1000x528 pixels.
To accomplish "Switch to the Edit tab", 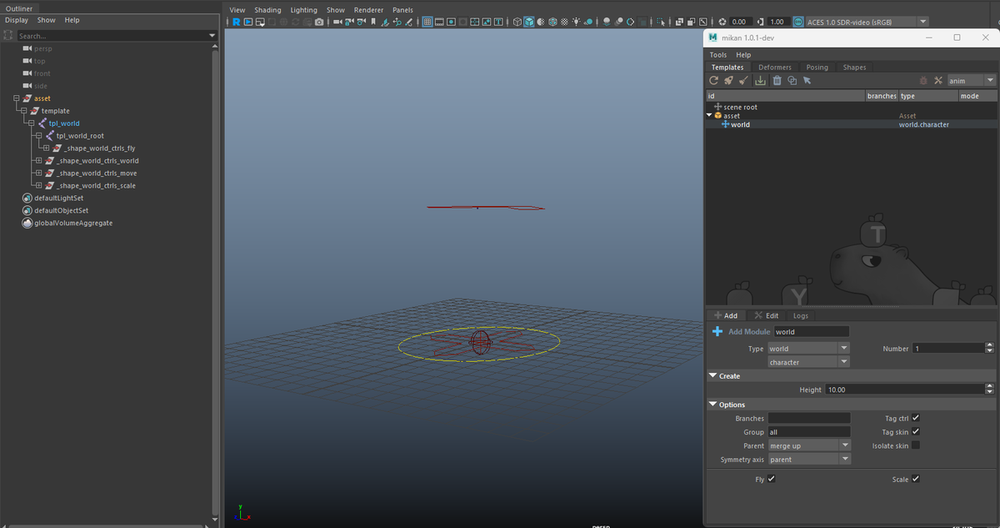I will [x=766, y=315].
